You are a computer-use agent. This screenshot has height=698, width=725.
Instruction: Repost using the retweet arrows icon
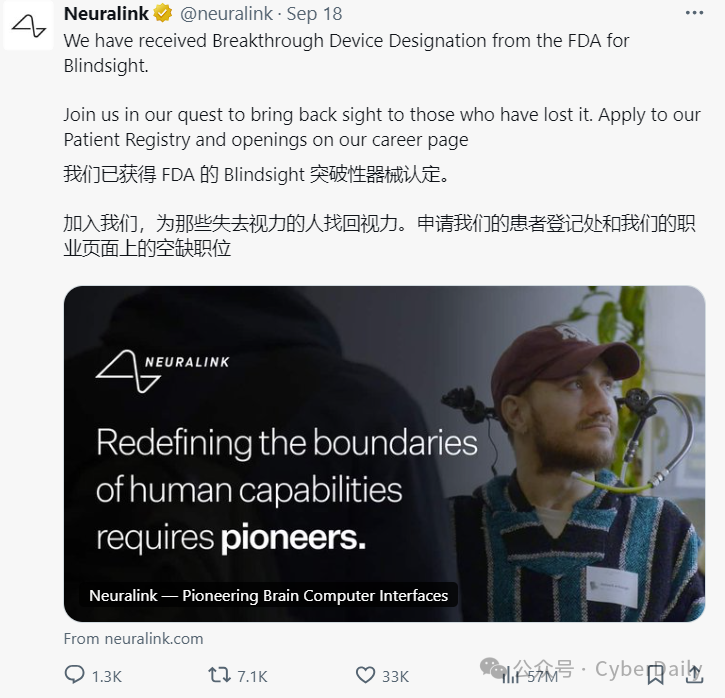pyautogui.click(x=219, y=675)
